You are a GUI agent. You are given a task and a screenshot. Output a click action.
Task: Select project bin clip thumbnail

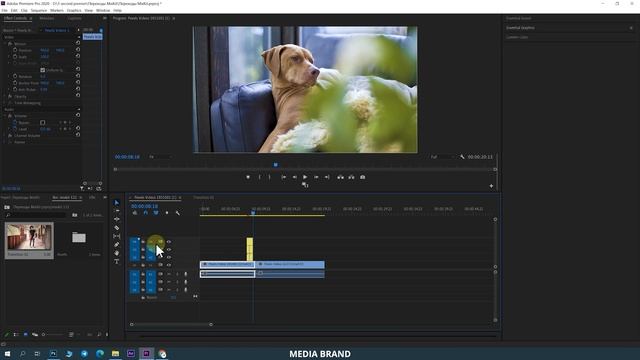pos(29,237)
